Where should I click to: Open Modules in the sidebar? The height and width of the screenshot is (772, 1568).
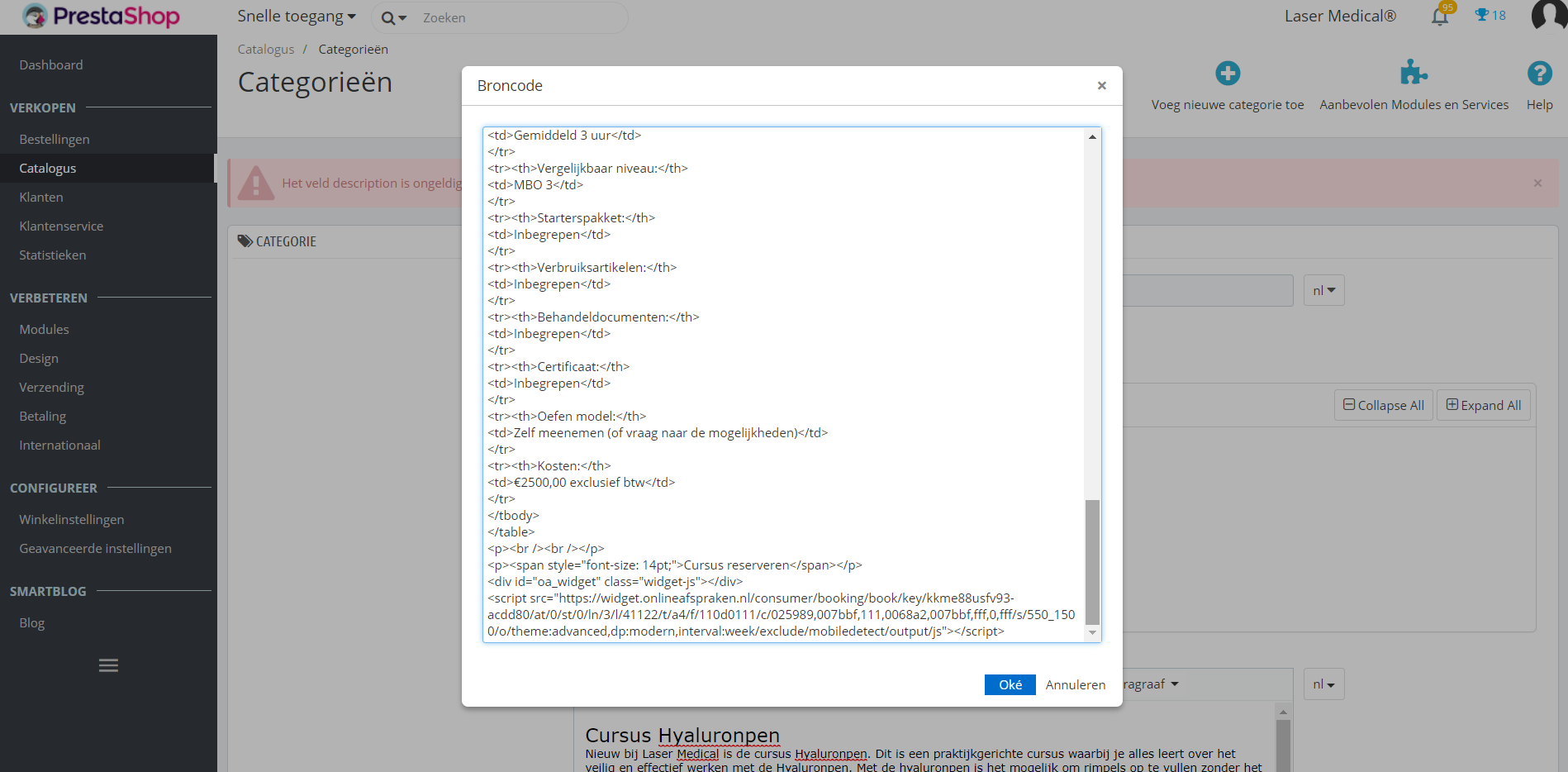point(44,329)
